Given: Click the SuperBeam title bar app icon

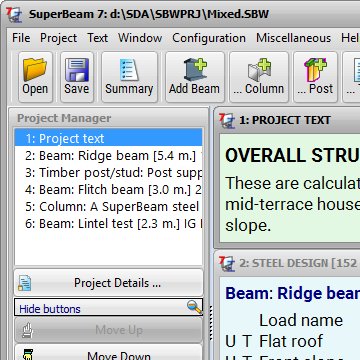Looking at the screenshot, I should pyautogui.click(x=15, y=14).
